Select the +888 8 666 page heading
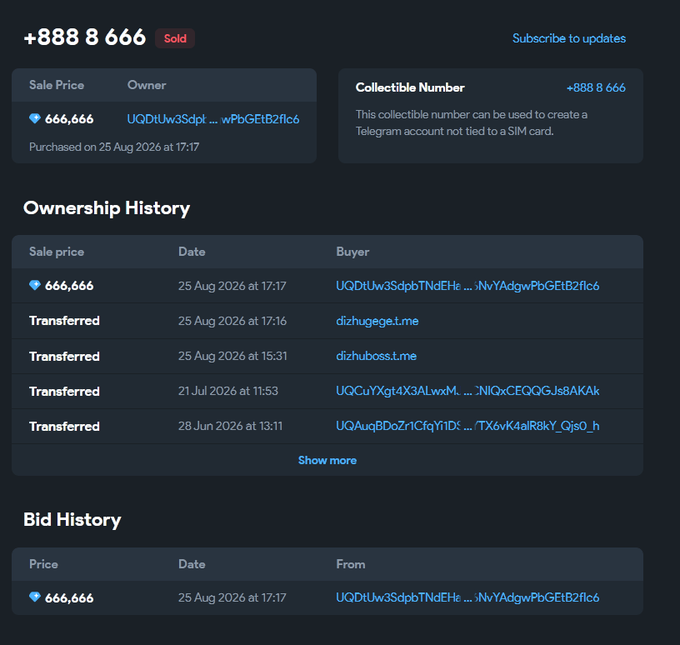 coord(85,37)
